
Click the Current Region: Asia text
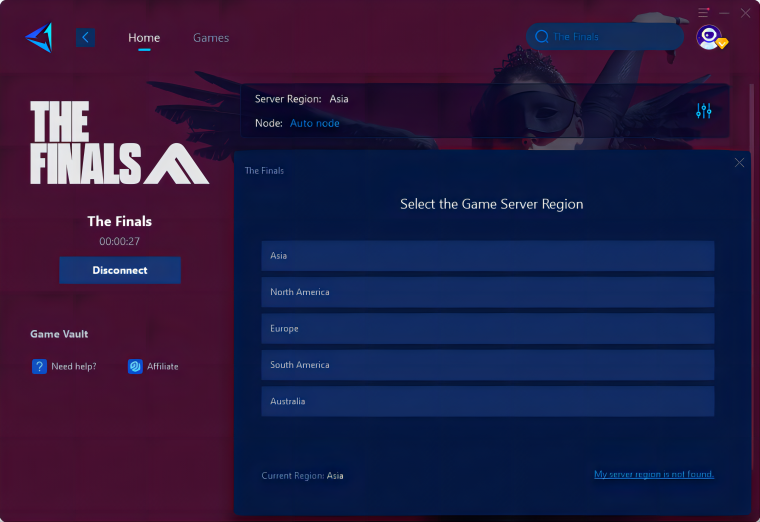(x=302, y=475)
